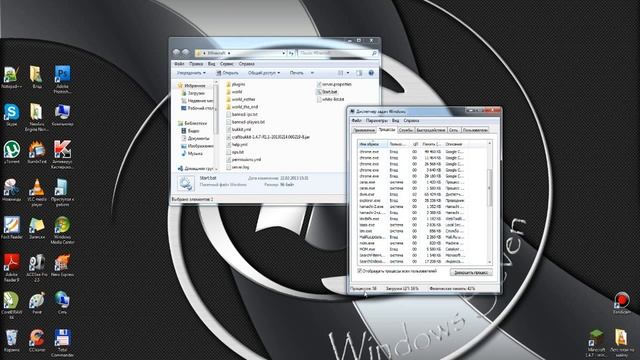Switch to Applications tab in Task Manager

364,130
